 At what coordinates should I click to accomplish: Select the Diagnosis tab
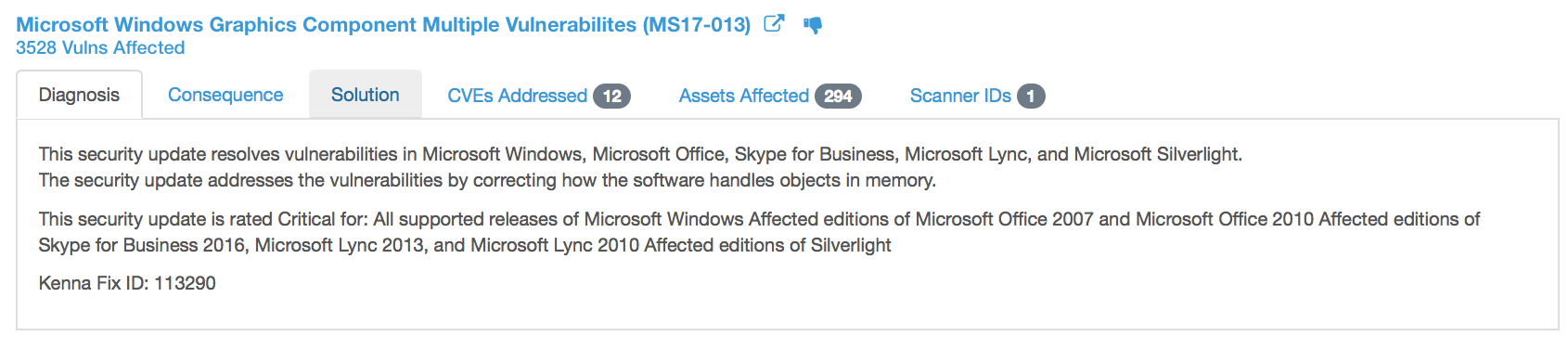79,95
